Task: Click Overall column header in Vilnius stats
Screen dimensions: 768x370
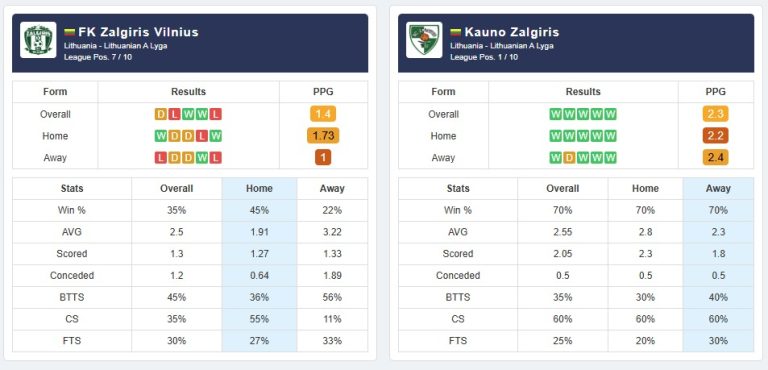Action: pos(177,189)
